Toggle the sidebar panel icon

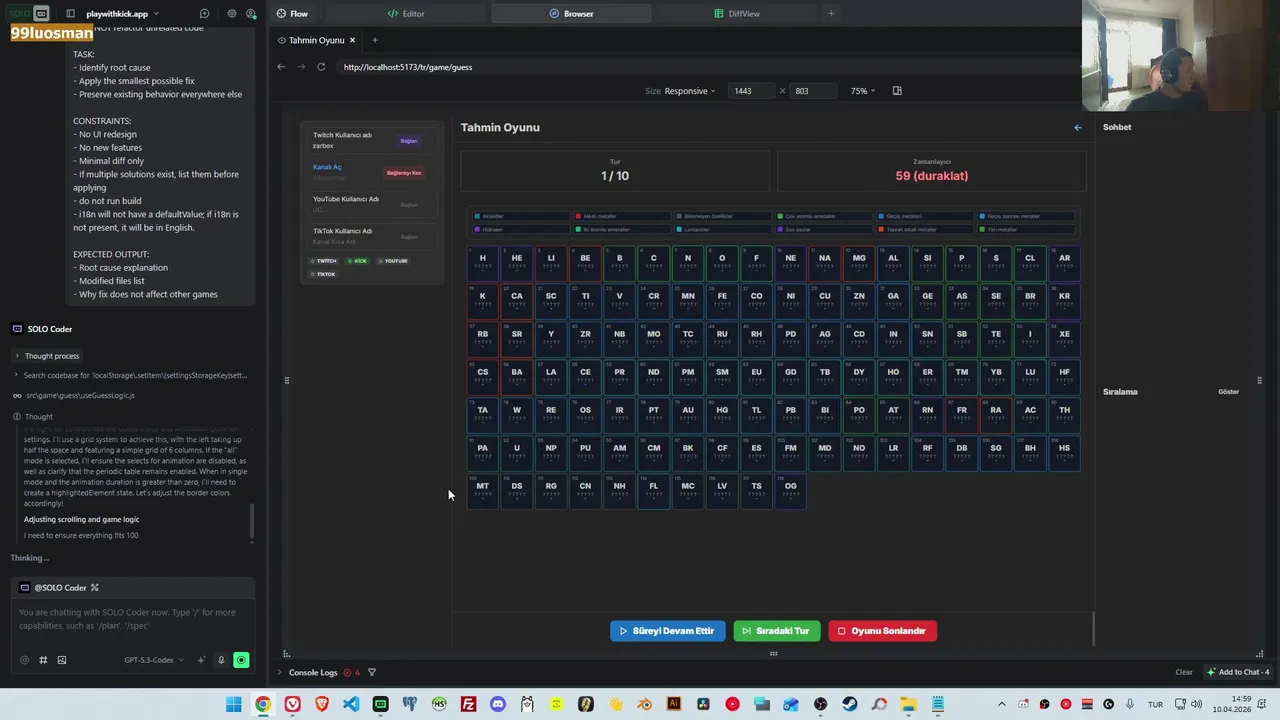click(70, 14)
